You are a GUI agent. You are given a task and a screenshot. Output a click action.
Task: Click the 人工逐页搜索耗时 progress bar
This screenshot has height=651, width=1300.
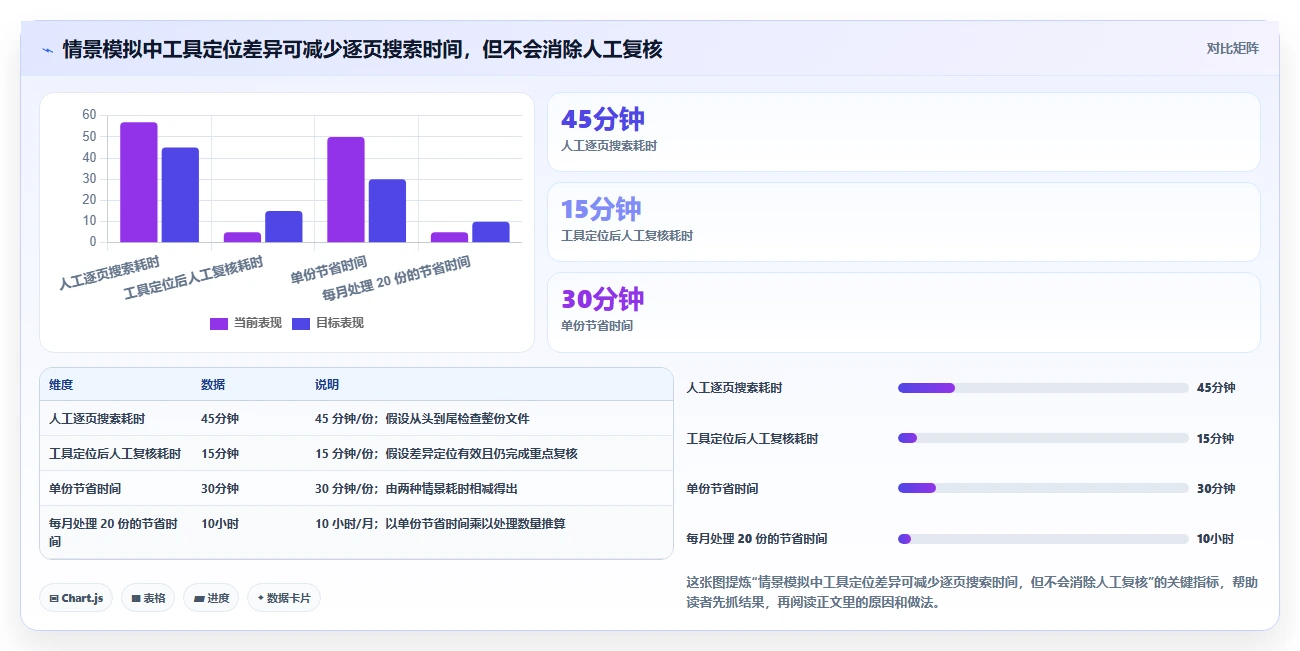(x=1043, y=388)
